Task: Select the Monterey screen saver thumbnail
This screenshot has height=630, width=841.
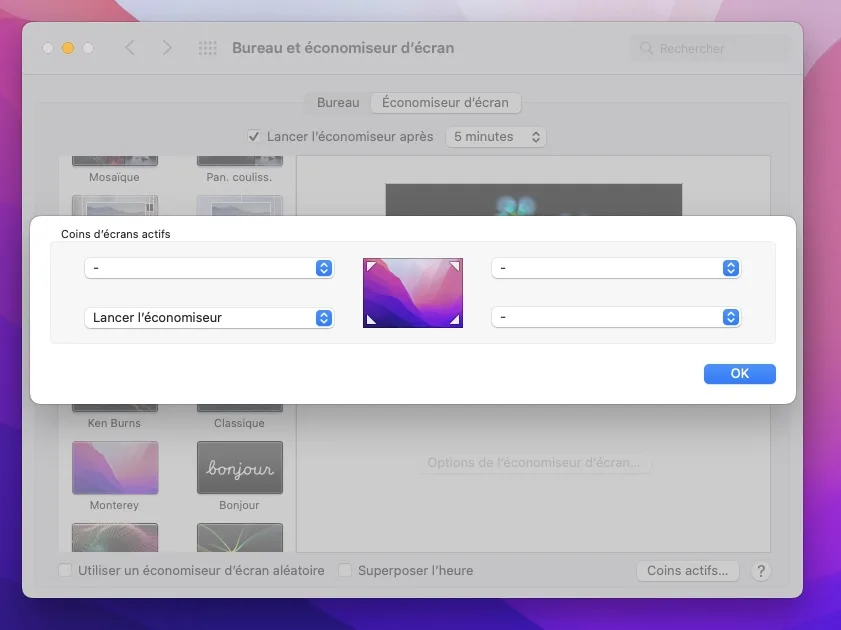Action: [x=115, y=468]
